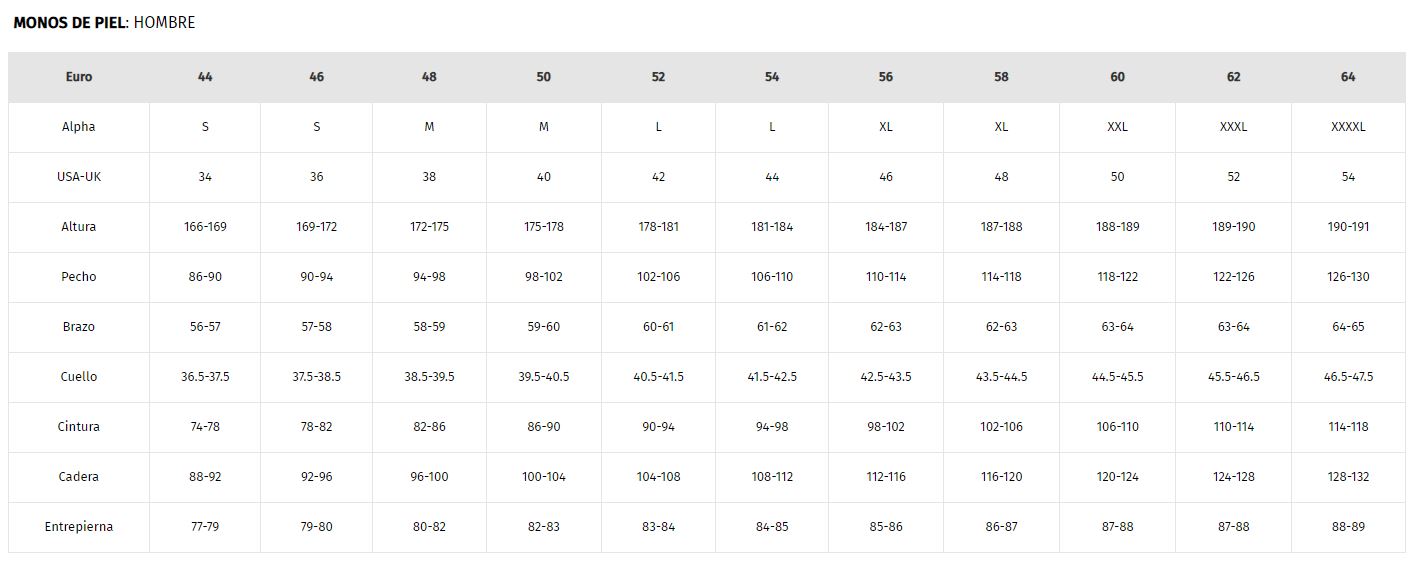
Task: Select the Cuello 41.5-42.5 cell
Action: point(772,377)
